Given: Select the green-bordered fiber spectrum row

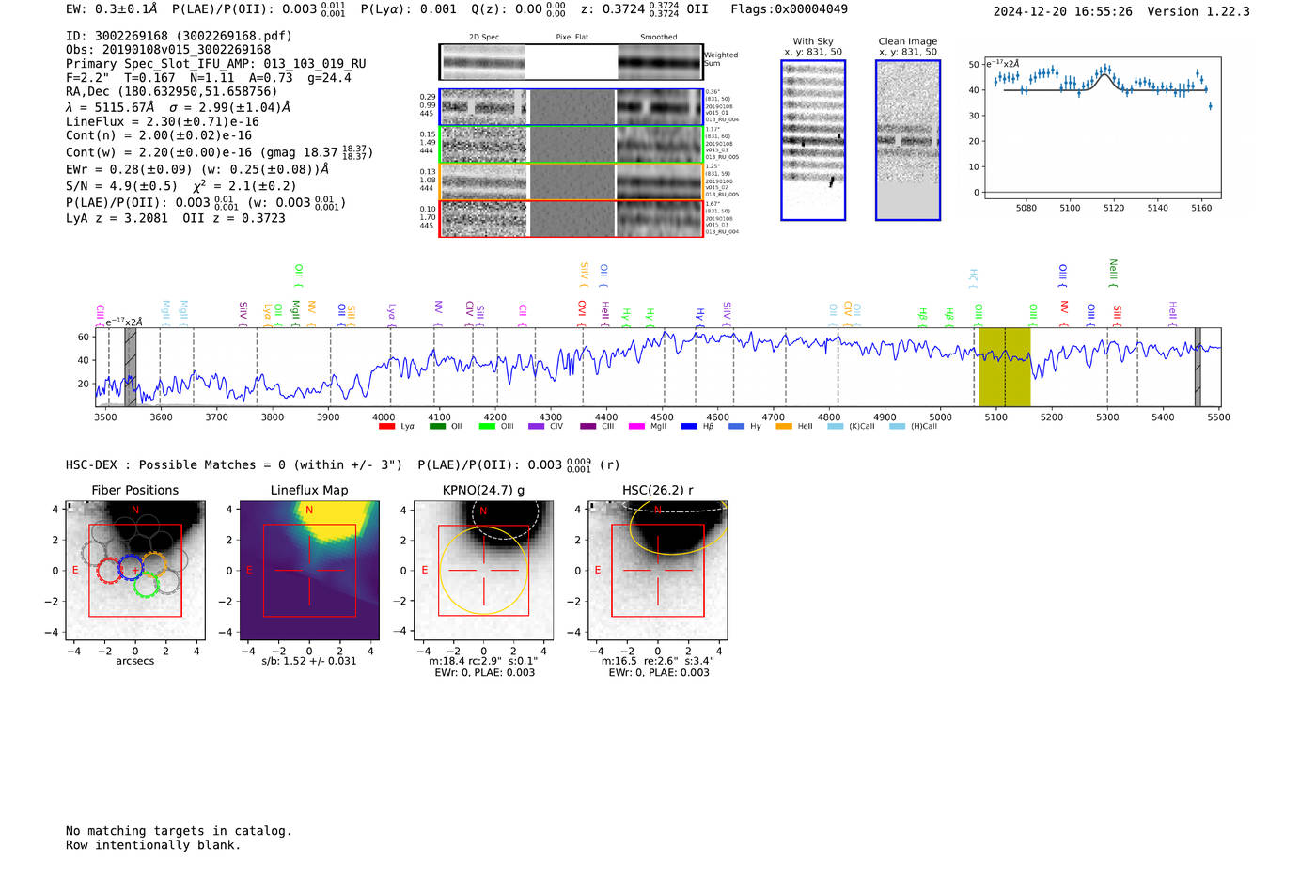Looking at the screenshot, I should [572, 145].
